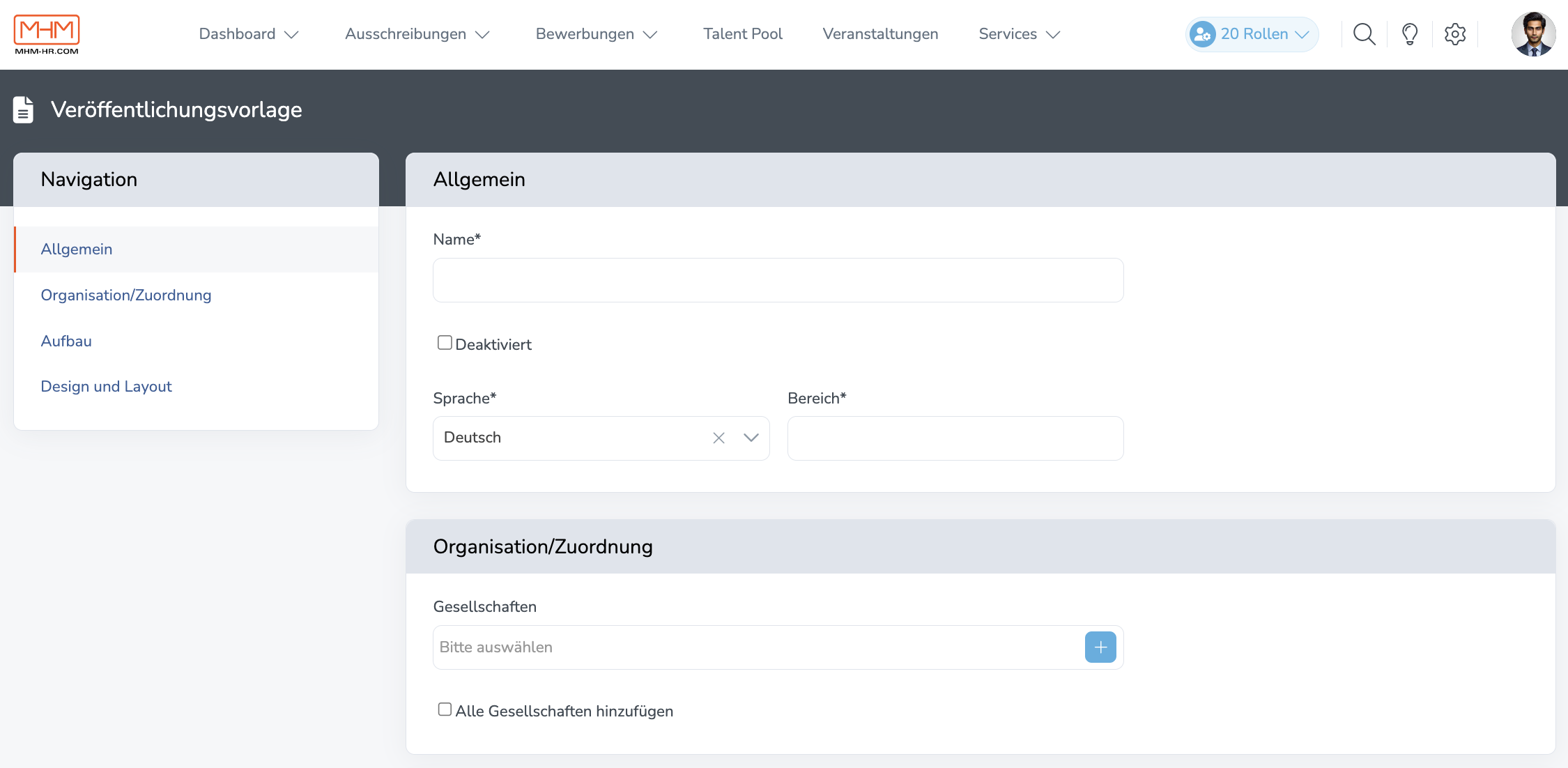Click the user profile avatar icon
1568x768 pixels.
click(x=1534, y=35)
